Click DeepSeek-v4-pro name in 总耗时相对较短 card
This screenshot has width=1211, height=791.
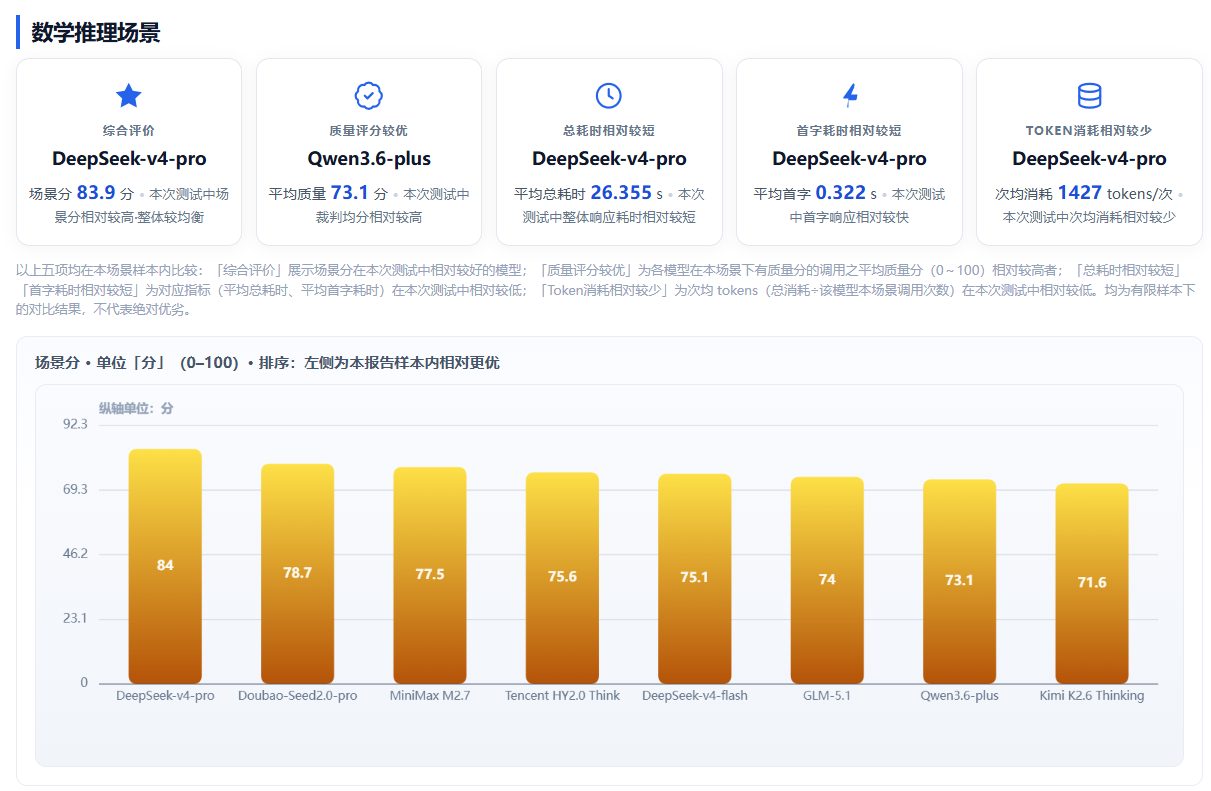click(609, 159)
